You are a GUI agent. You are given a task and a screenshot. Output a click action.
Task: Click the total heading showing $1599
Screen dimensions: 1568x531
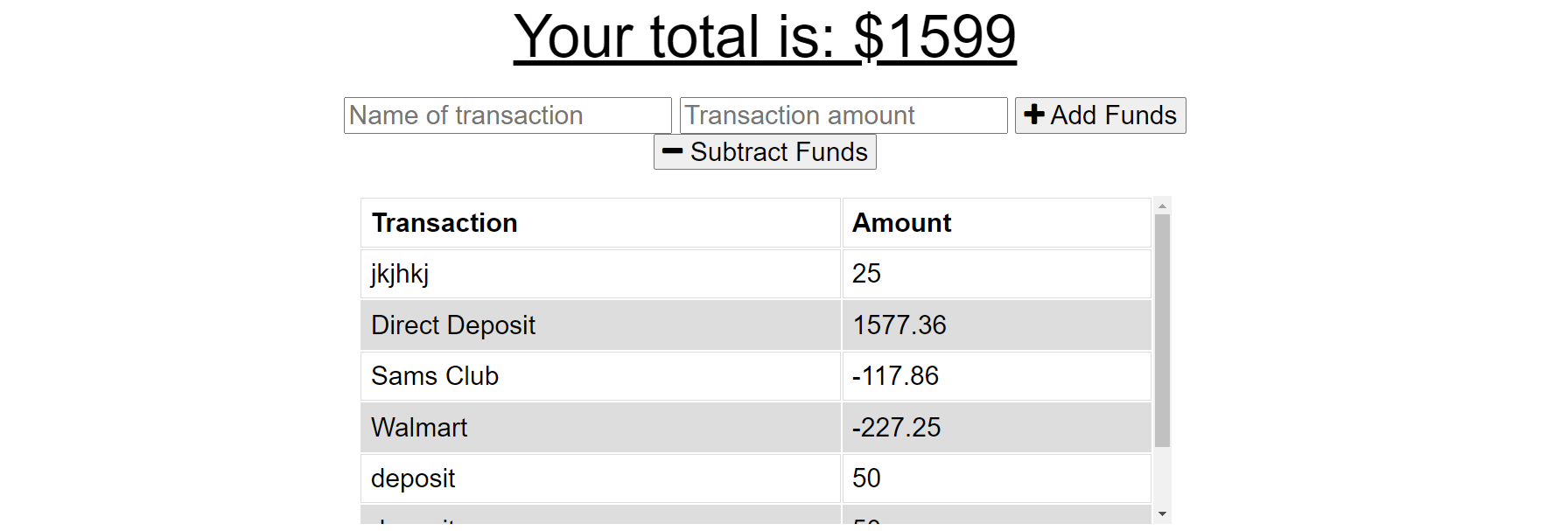pyautogui.click(x=766, y=37)
